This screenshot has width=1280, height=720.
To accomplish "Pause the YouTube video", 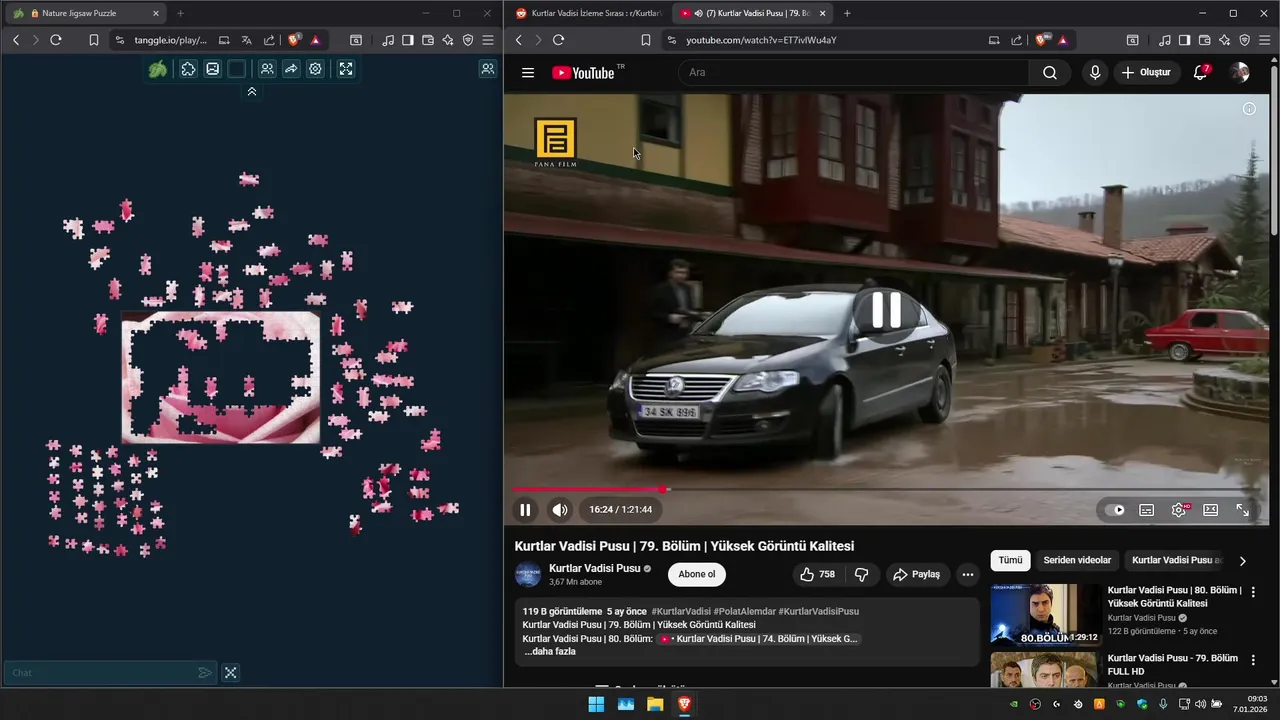I will (525, 510).
